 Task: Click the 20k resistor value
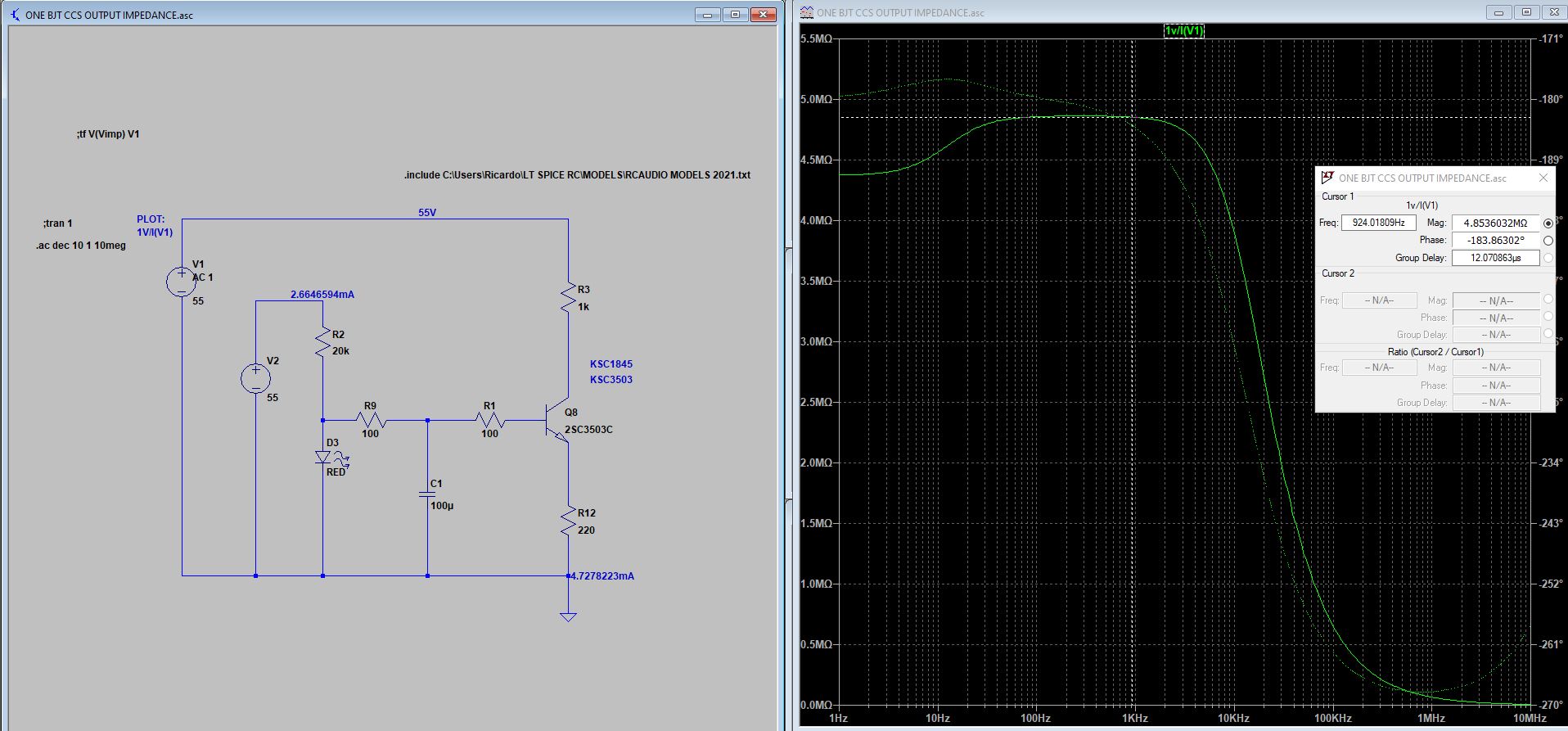pyautogui.click(x=340, y=351)
